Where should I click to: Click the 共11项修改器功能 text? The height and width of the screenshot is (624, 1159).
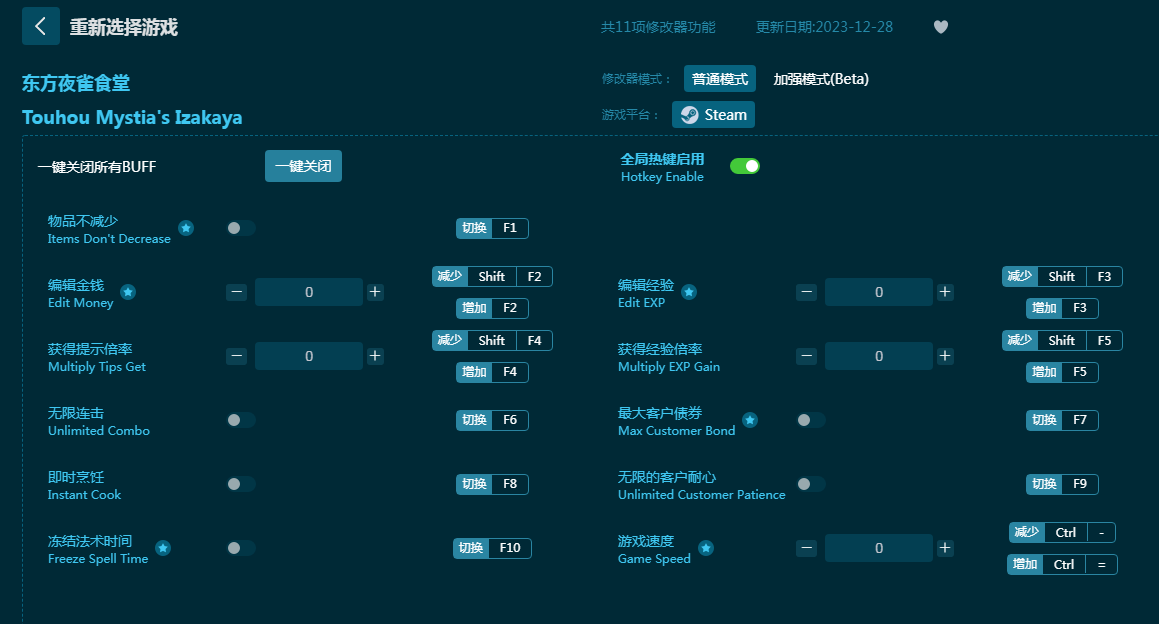[658, 27]
